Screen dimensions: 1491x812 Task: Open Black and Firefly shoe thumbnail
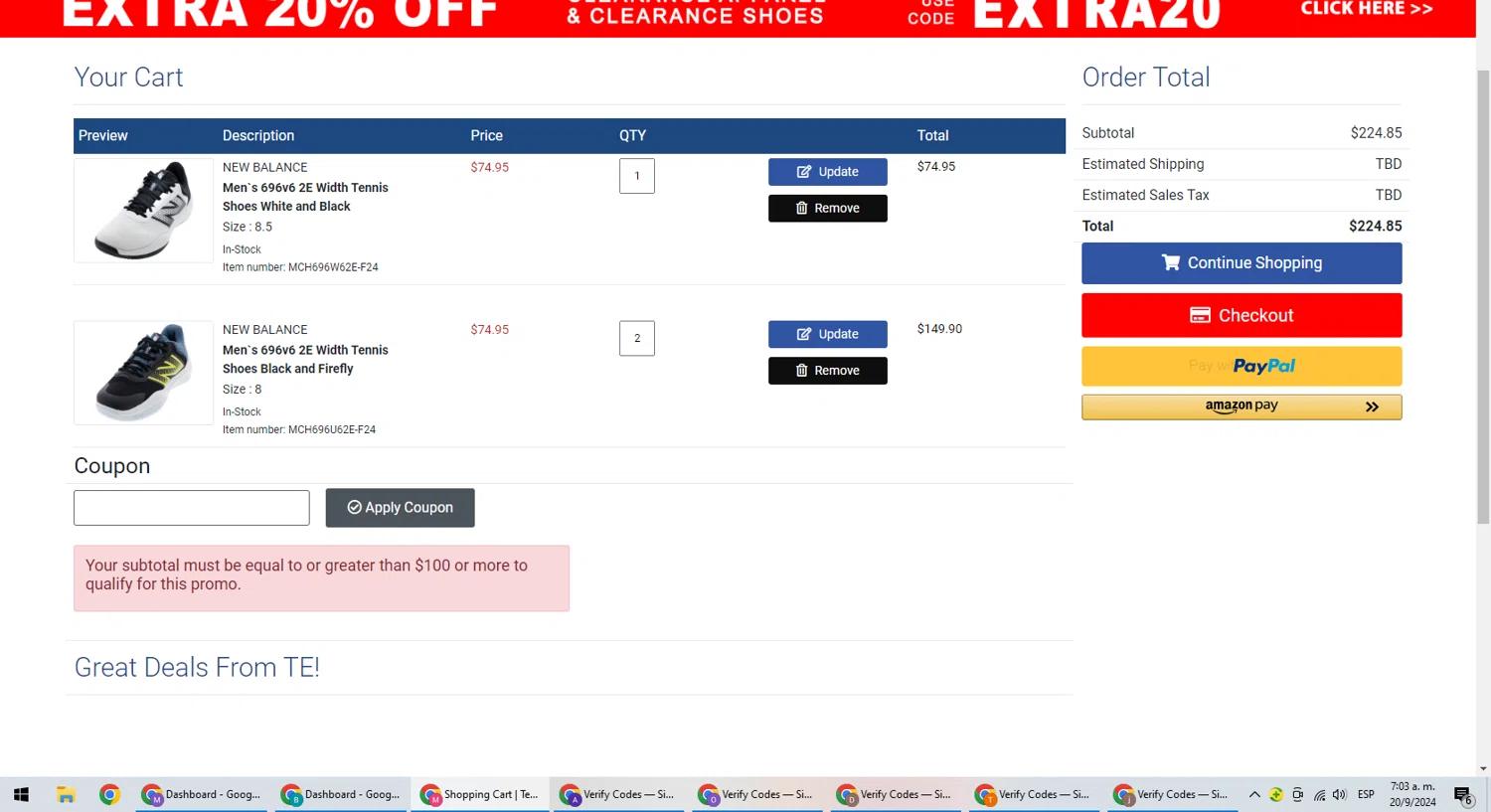pyautogui.click(x=144, y=373)
